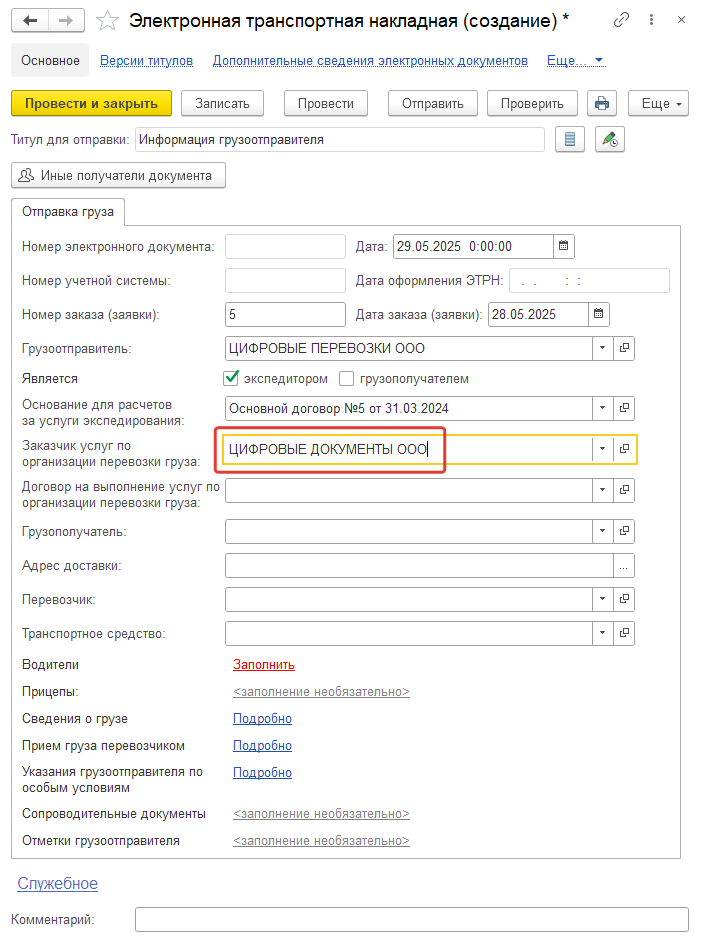
Task: Navigate back with left arrow
Action: 30,21
